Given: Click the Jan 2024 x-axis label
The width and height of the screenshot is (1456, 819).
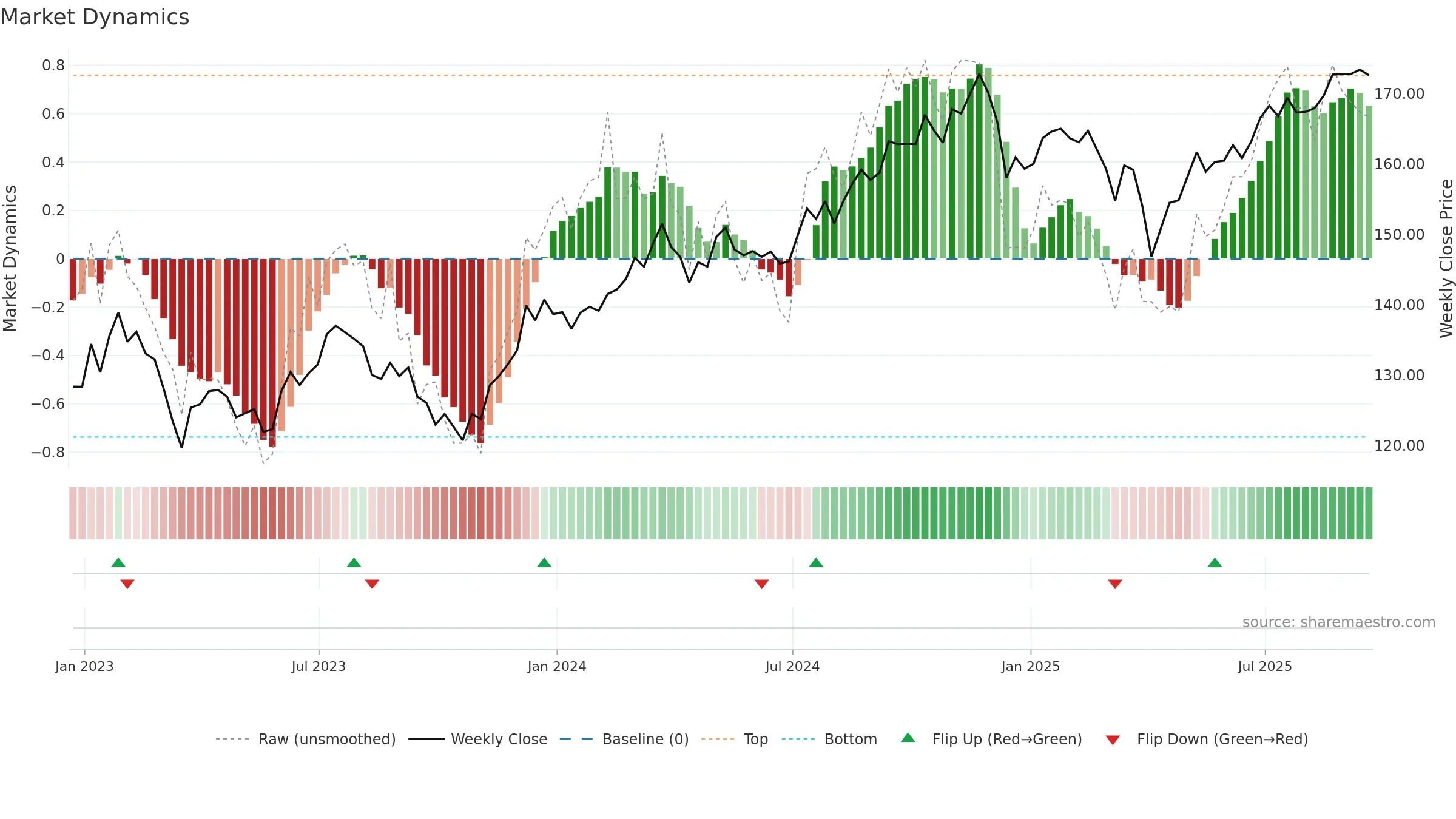Looking at the screenshot, I should (x=557, y=666).
